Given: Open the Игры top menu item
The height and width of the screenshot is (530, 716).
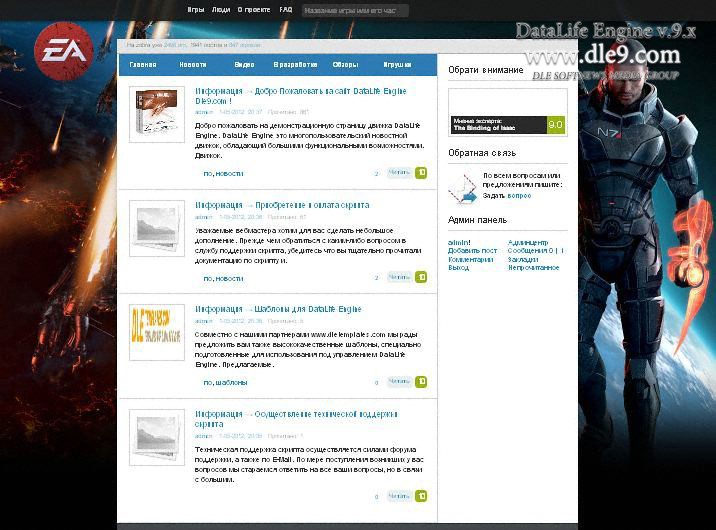Looking at the screenshot, I should pyautogui.click(x=195, y=10).
